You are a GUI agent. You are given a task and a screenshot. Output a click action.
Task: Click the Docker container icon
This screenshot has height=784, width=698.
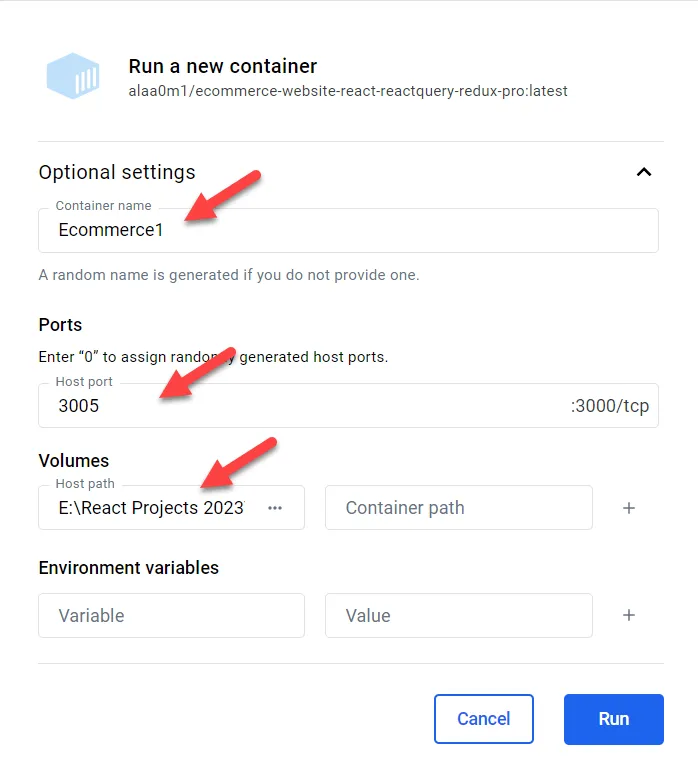point(75,77)
